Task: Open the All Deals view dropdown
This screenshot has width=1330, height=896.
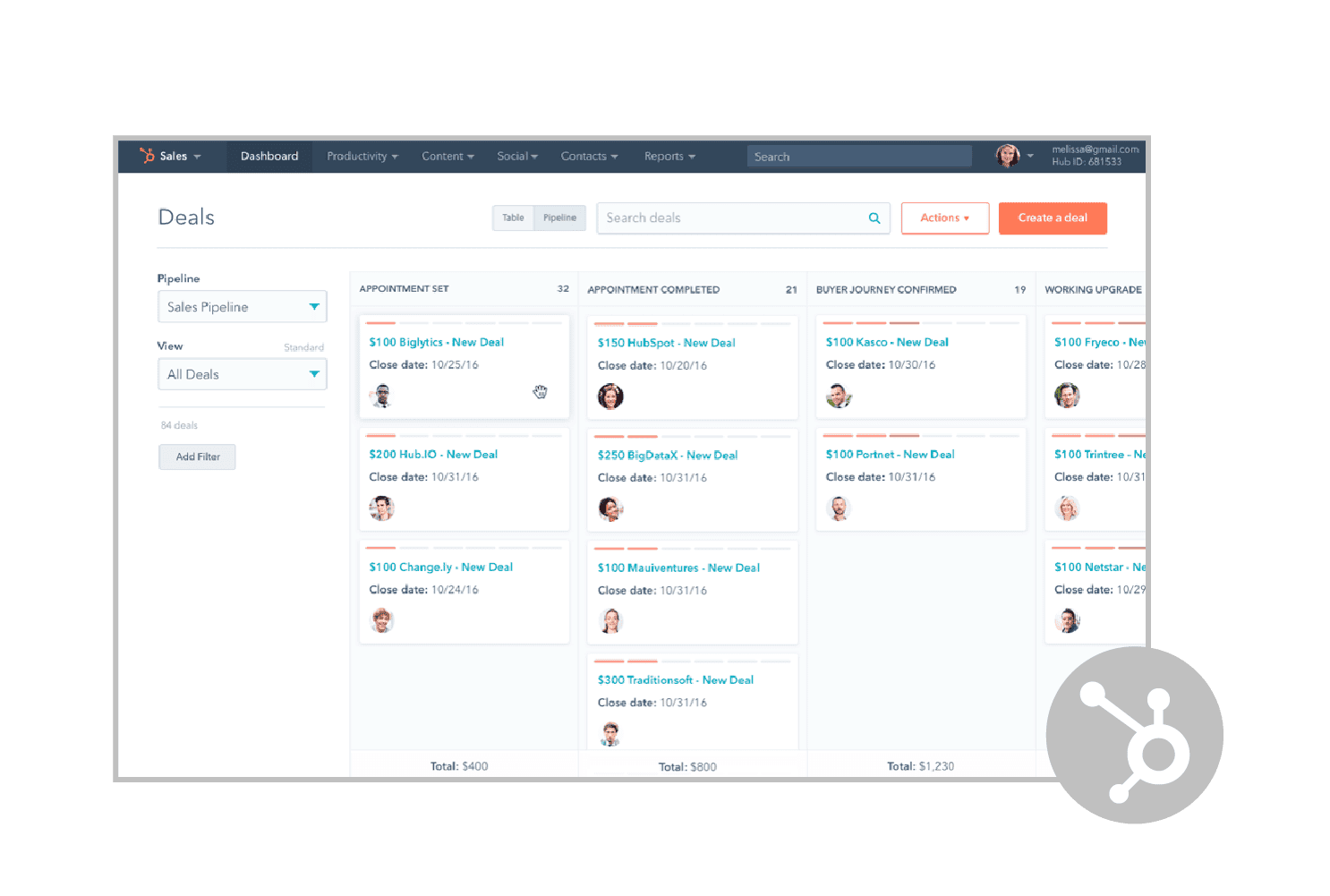Action: [243, 374]
